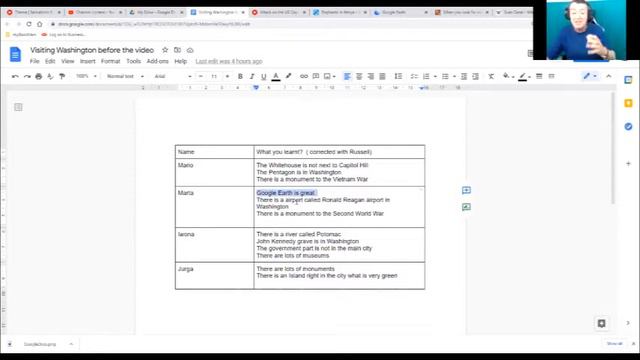Decrease indent of the paragraph
This screenshot has height=360, width=640.
(x=464, y=76)
